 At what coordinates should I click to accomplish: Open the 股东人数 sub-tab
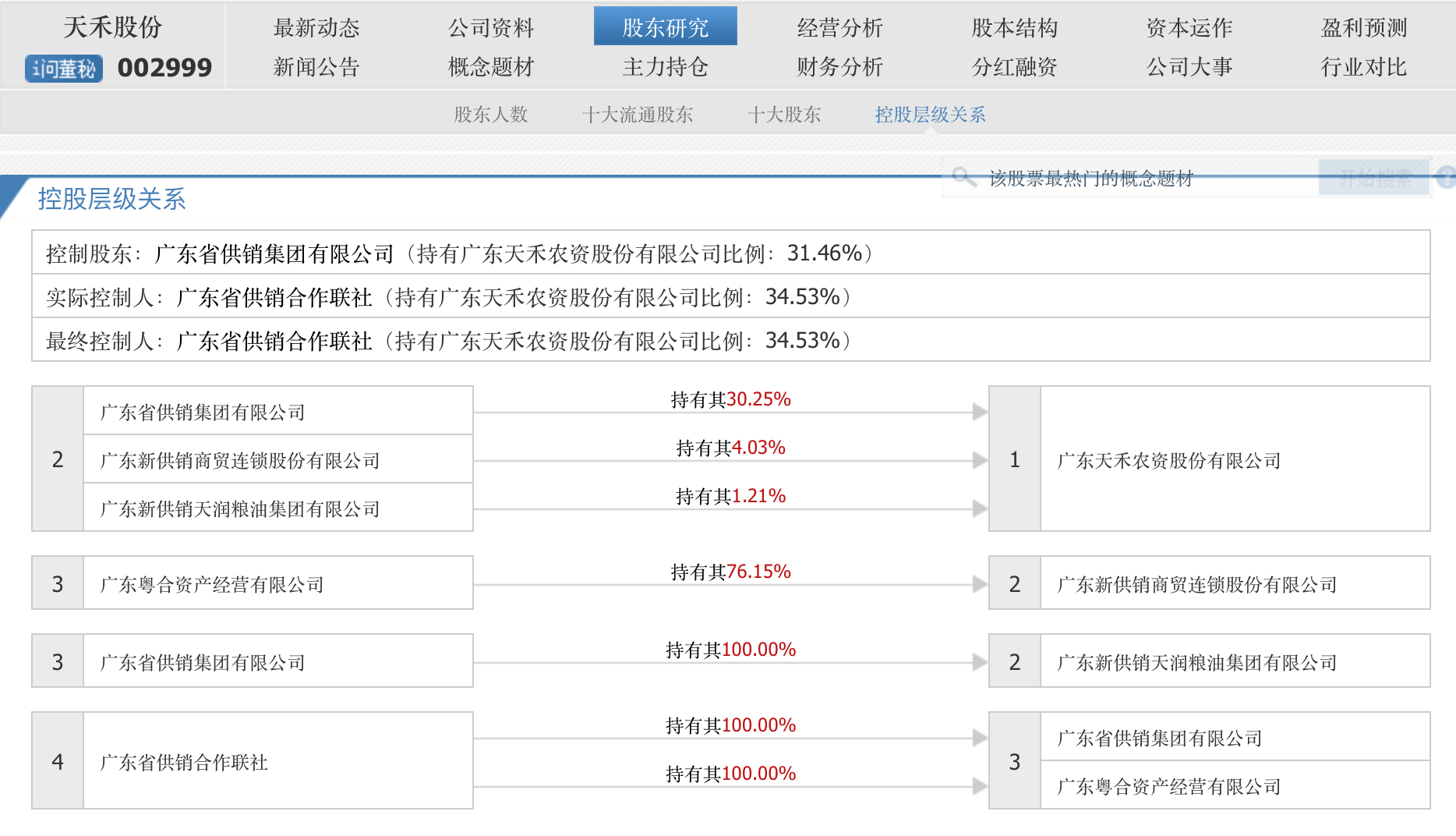pos(491,115)
